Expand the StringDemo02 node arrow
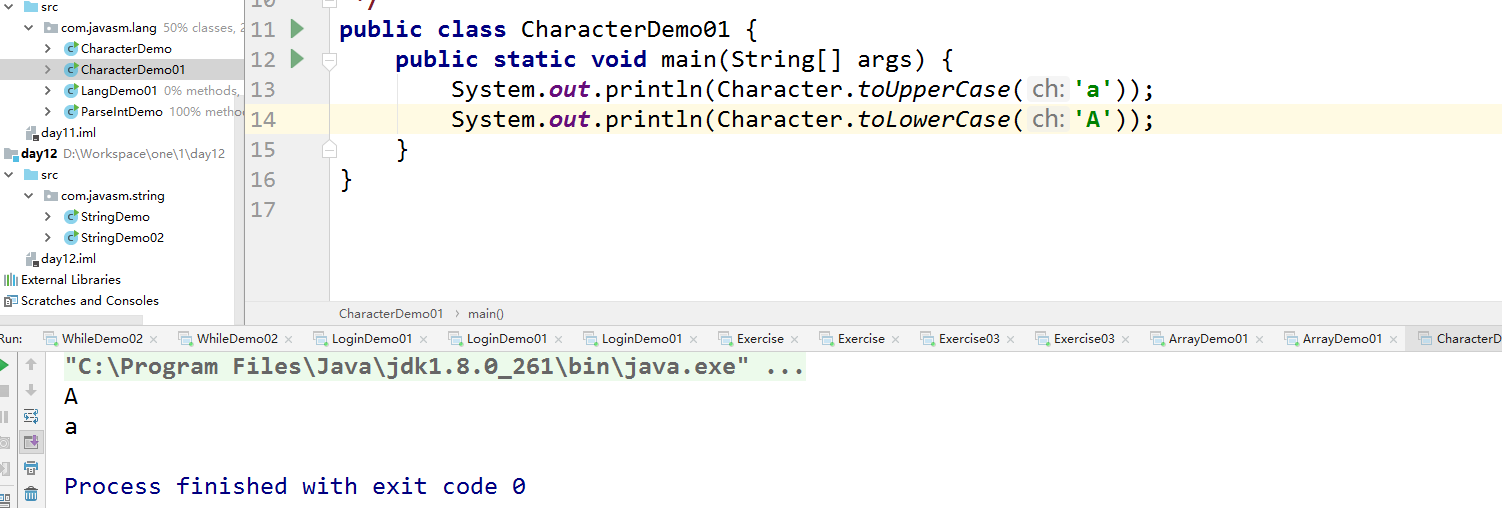Viewport: 1502px width, 508px height. point(48,238)
